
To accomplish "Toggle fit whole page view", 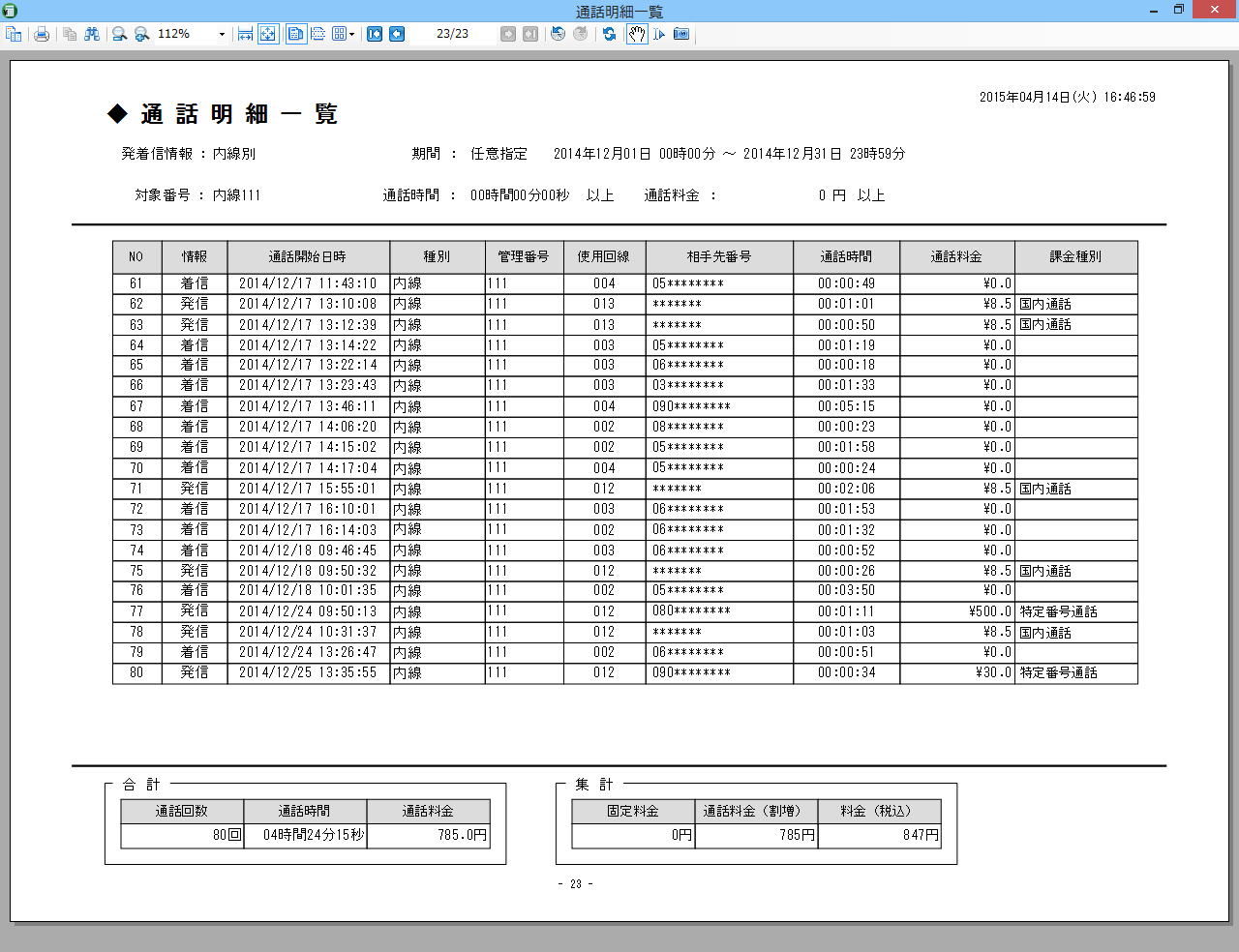I will pyautogui.click(x=268, y=34).
